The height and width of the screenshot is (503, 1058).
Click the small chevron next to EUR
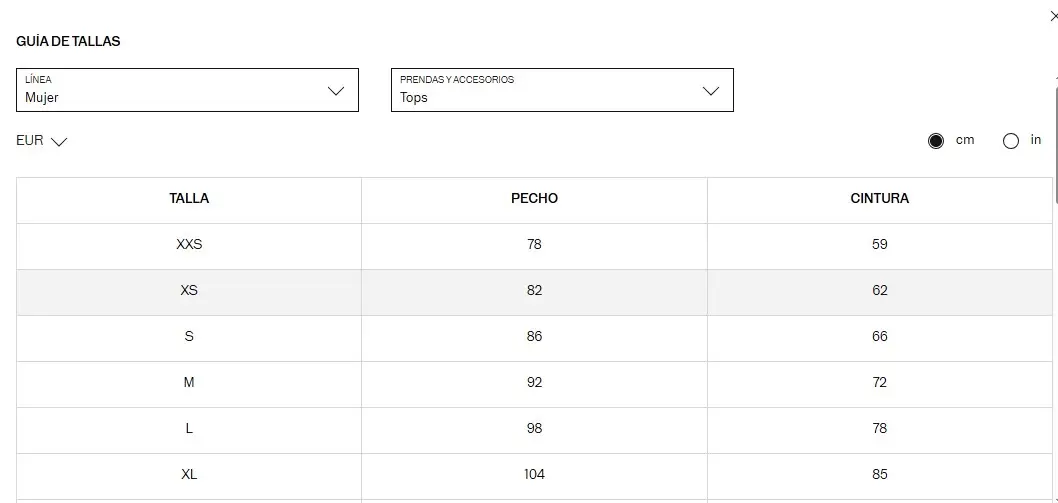59,142
